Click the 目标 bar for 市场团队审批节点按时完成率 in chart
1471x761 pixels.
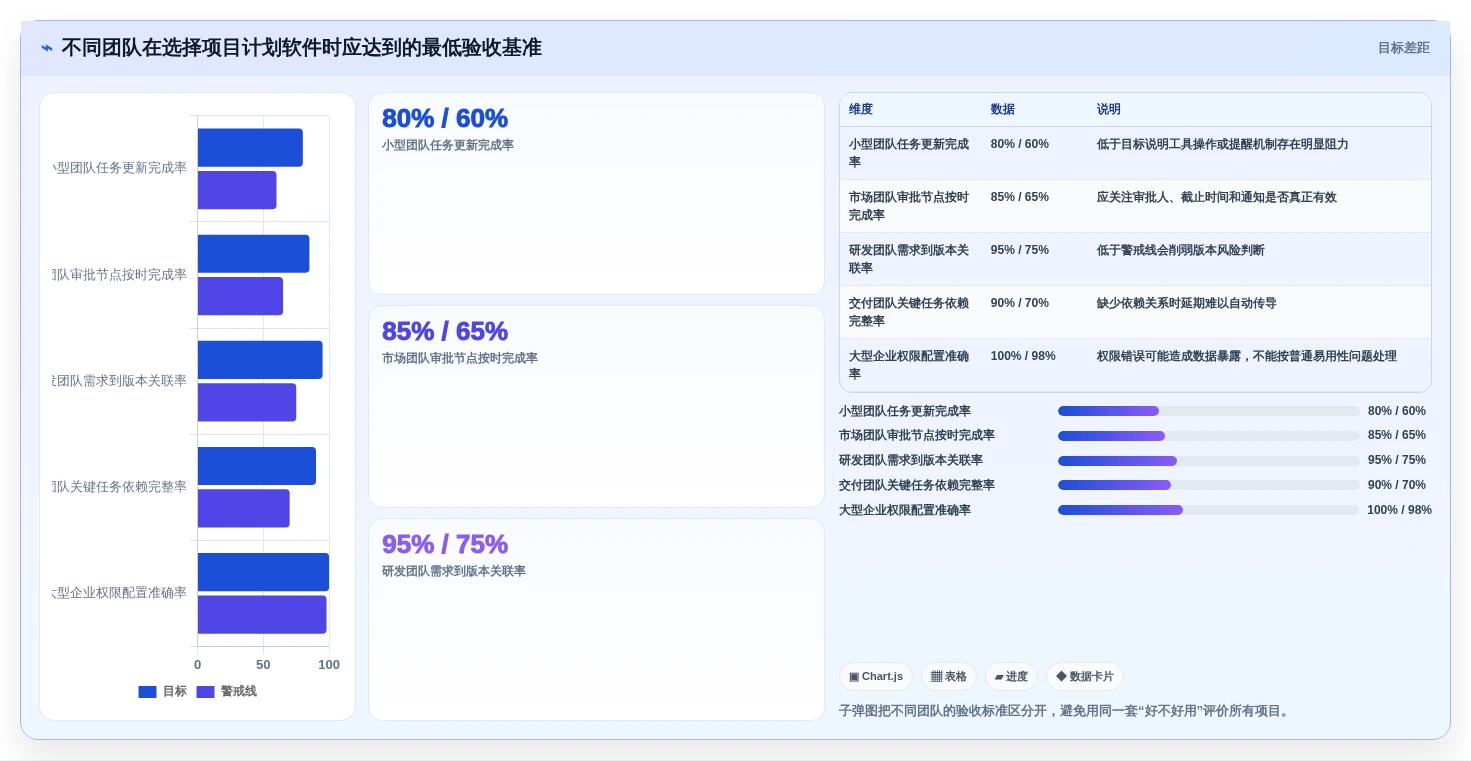click(x=254, y=254)
